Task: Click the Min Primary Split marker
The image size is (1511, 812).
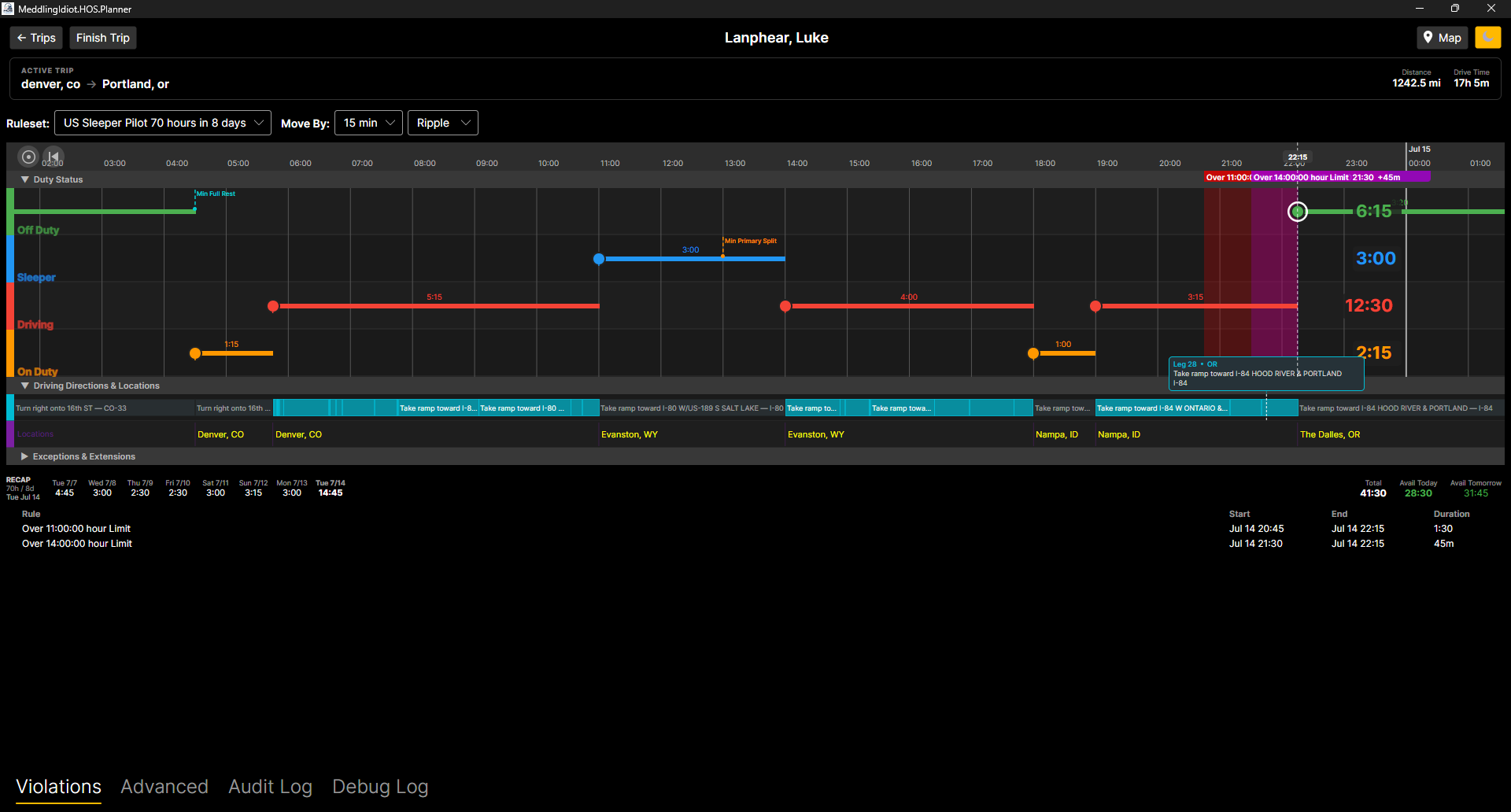Action: coord(750,241)
